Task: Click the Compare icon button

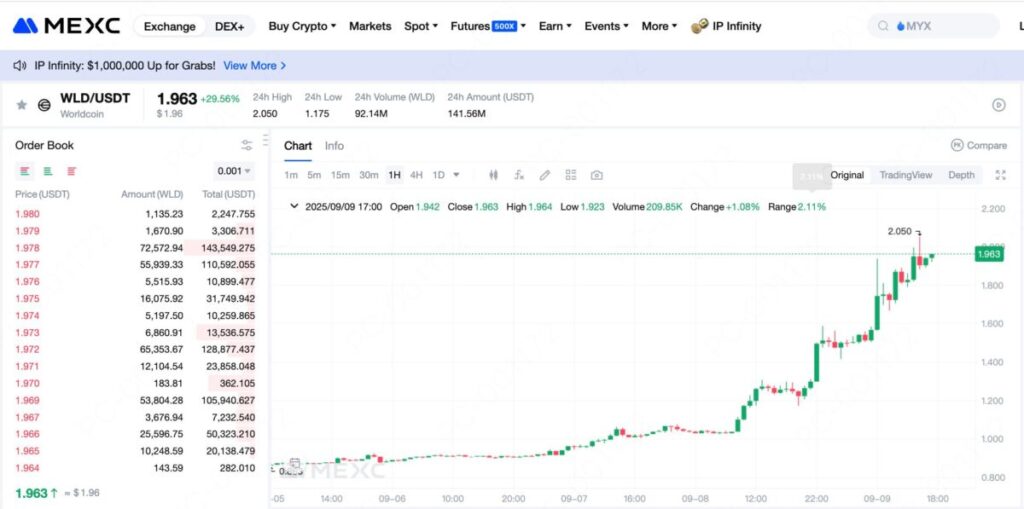Action: 957,145
